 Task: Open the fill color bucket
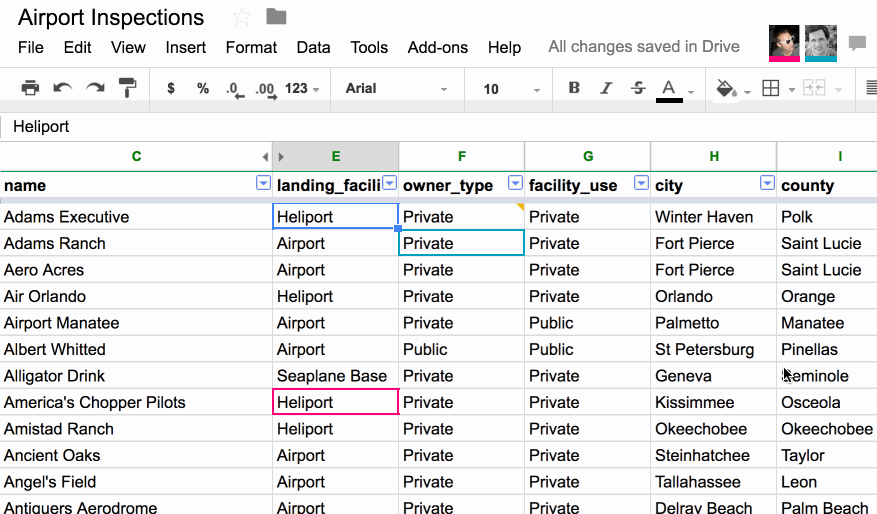pos(726,89)
